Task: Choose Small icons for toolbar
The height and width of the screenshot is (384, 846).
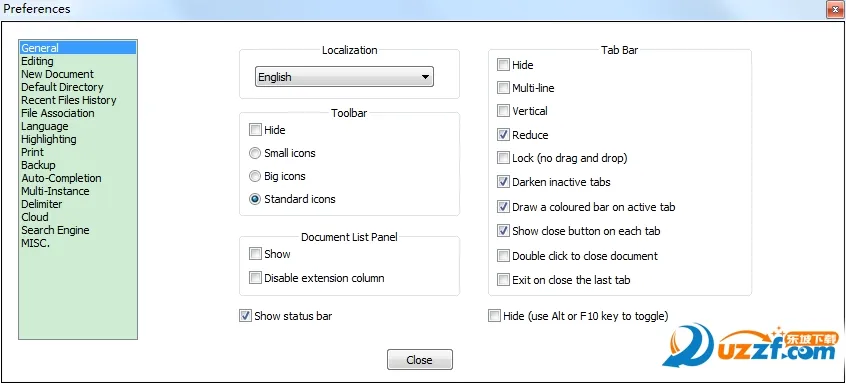Action: 255,153
